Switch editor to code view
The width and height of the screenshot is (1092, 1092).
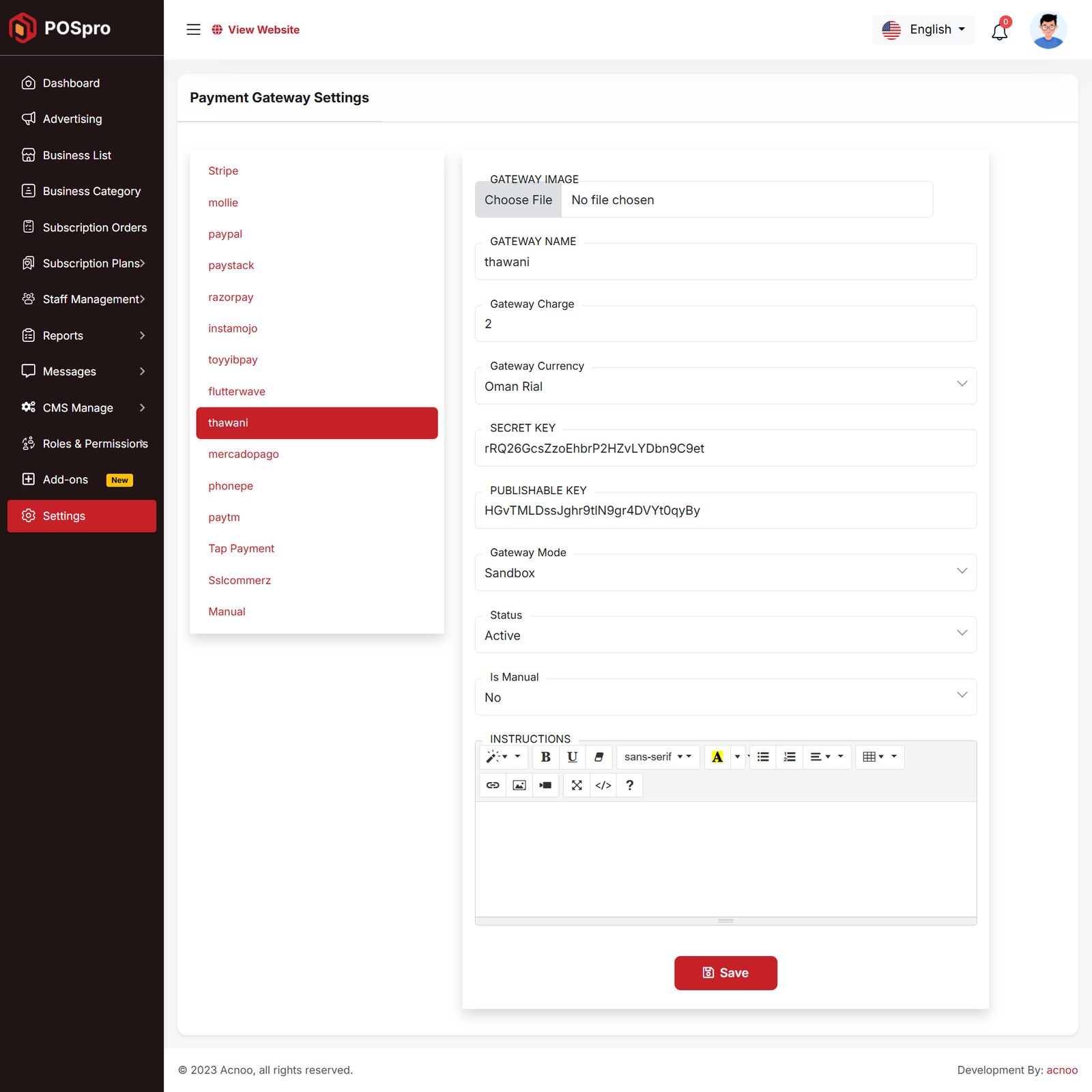coord(603,785)
